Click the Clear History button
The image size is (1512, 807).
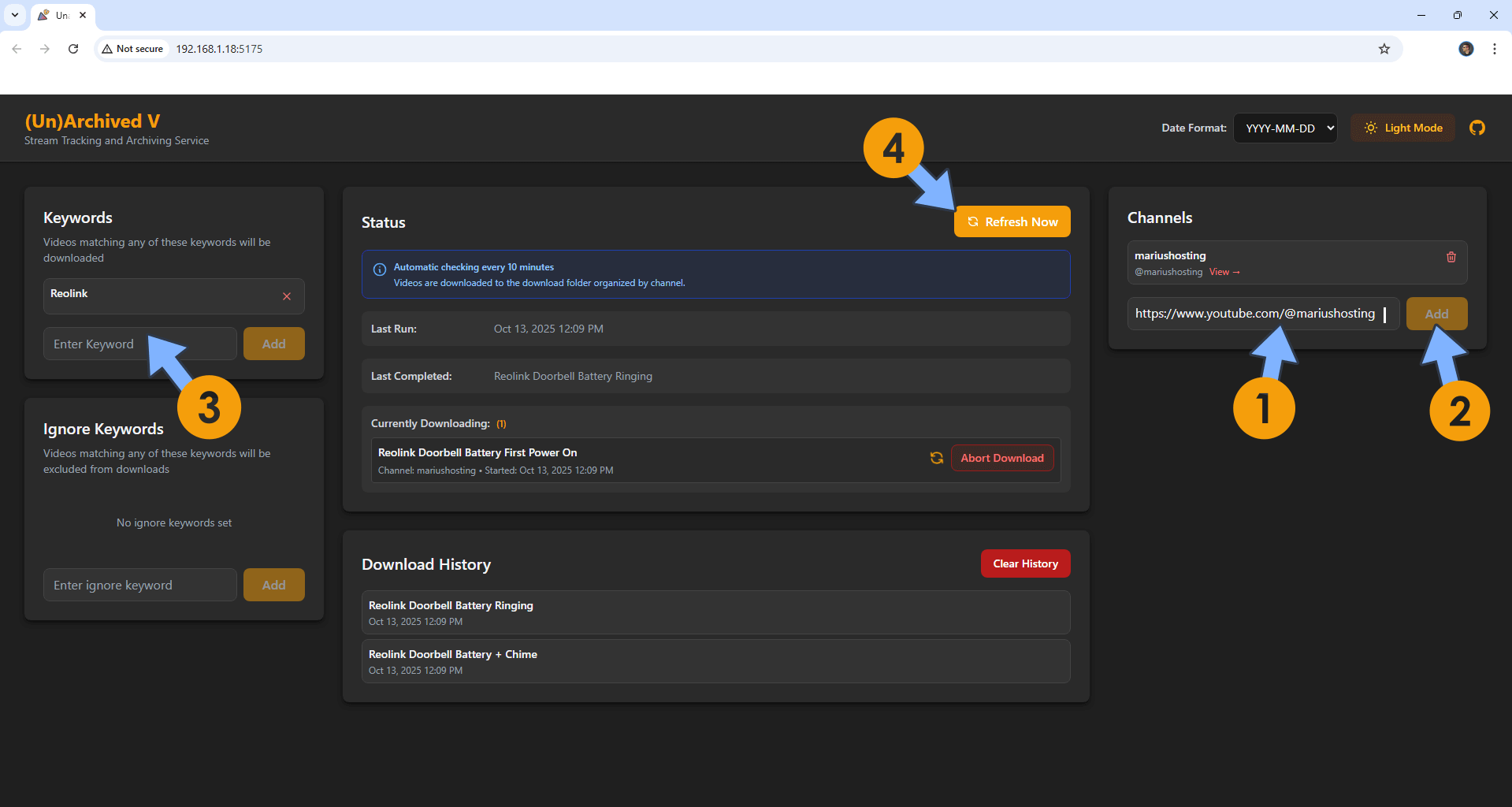tap(1024, 563)
